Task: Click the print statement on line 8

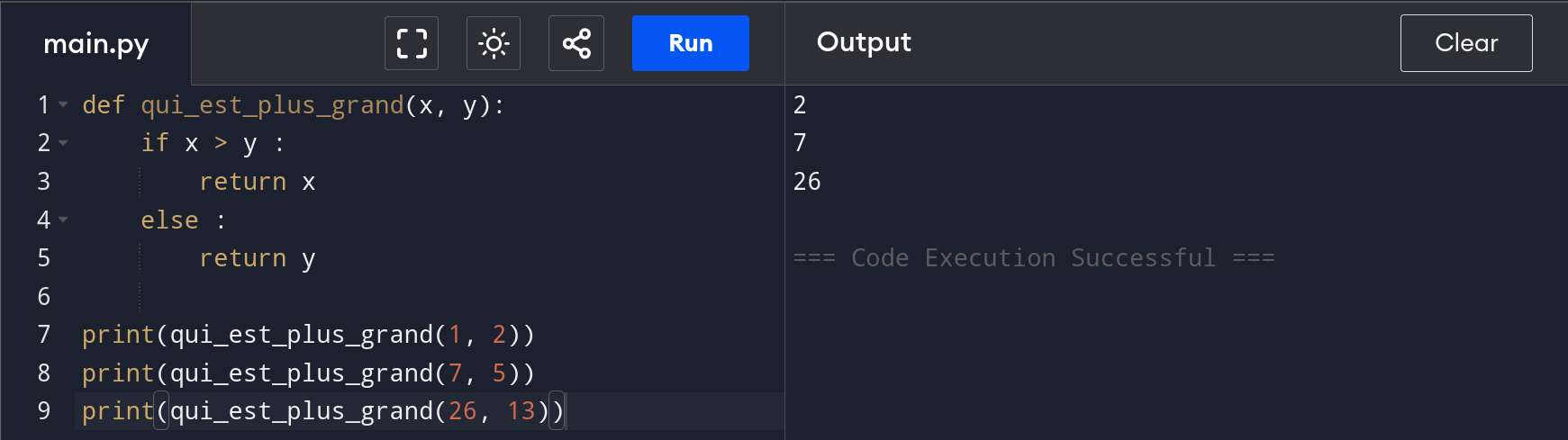Action: pos(307,373)
